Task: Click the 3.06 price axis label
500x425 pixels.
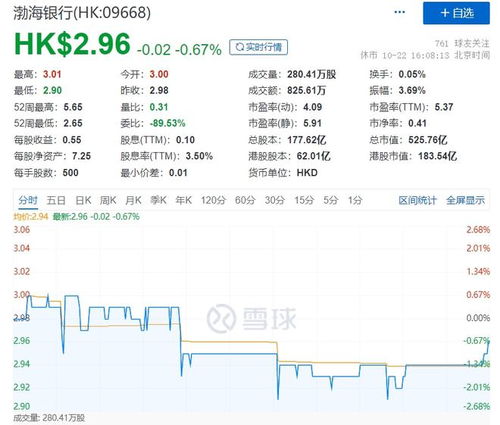Action: [x=22, y=230]
